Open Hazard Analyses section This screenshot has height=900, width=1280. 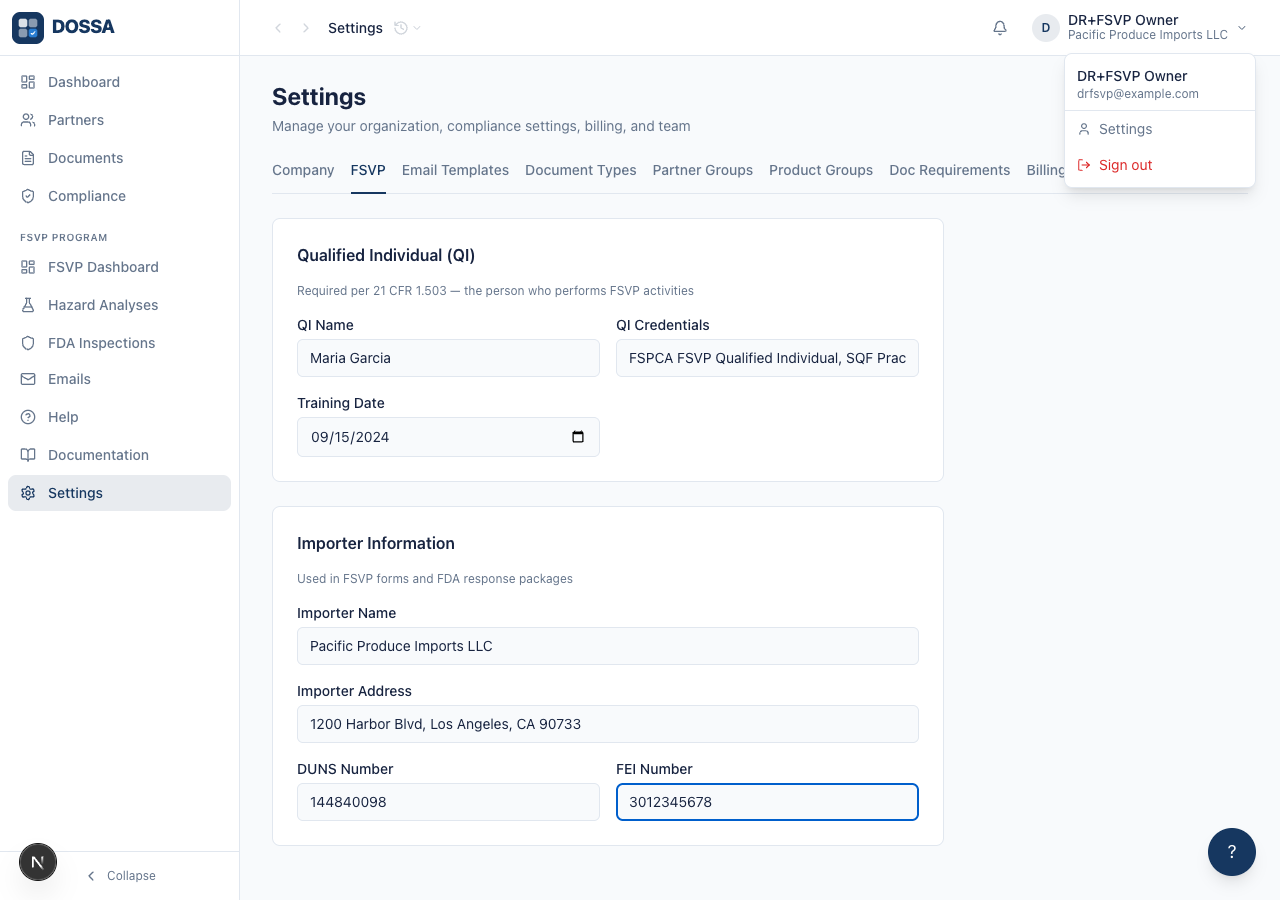click(x=119, y=305)
